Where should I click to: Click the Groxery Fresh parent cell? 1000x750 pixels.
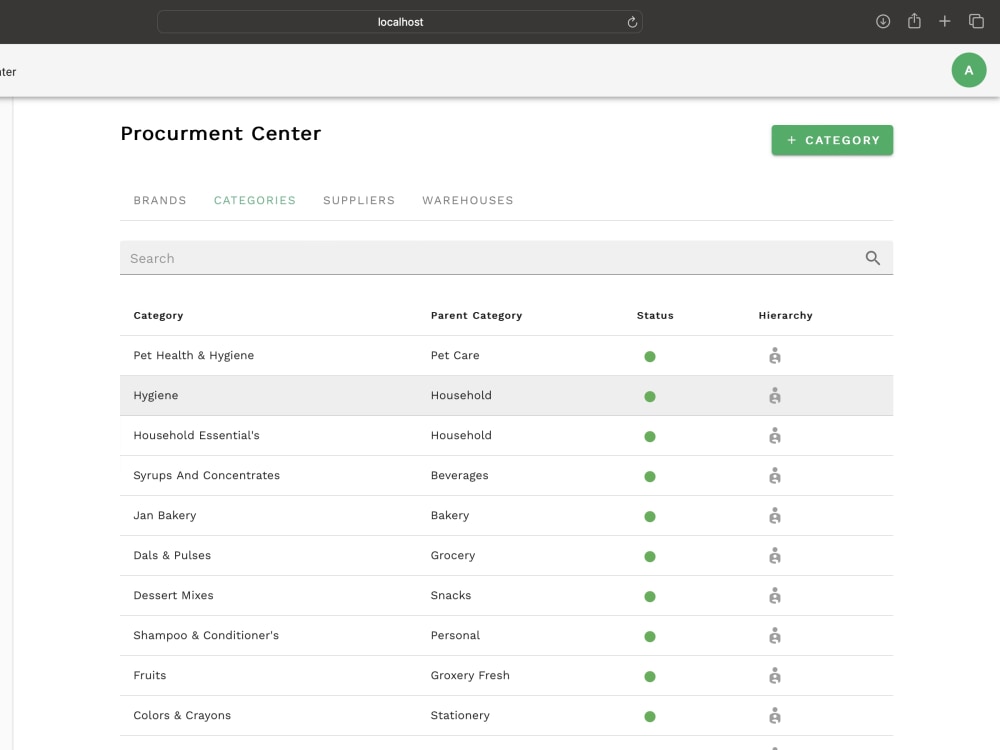pyautogui.click(x=470, y=675)
